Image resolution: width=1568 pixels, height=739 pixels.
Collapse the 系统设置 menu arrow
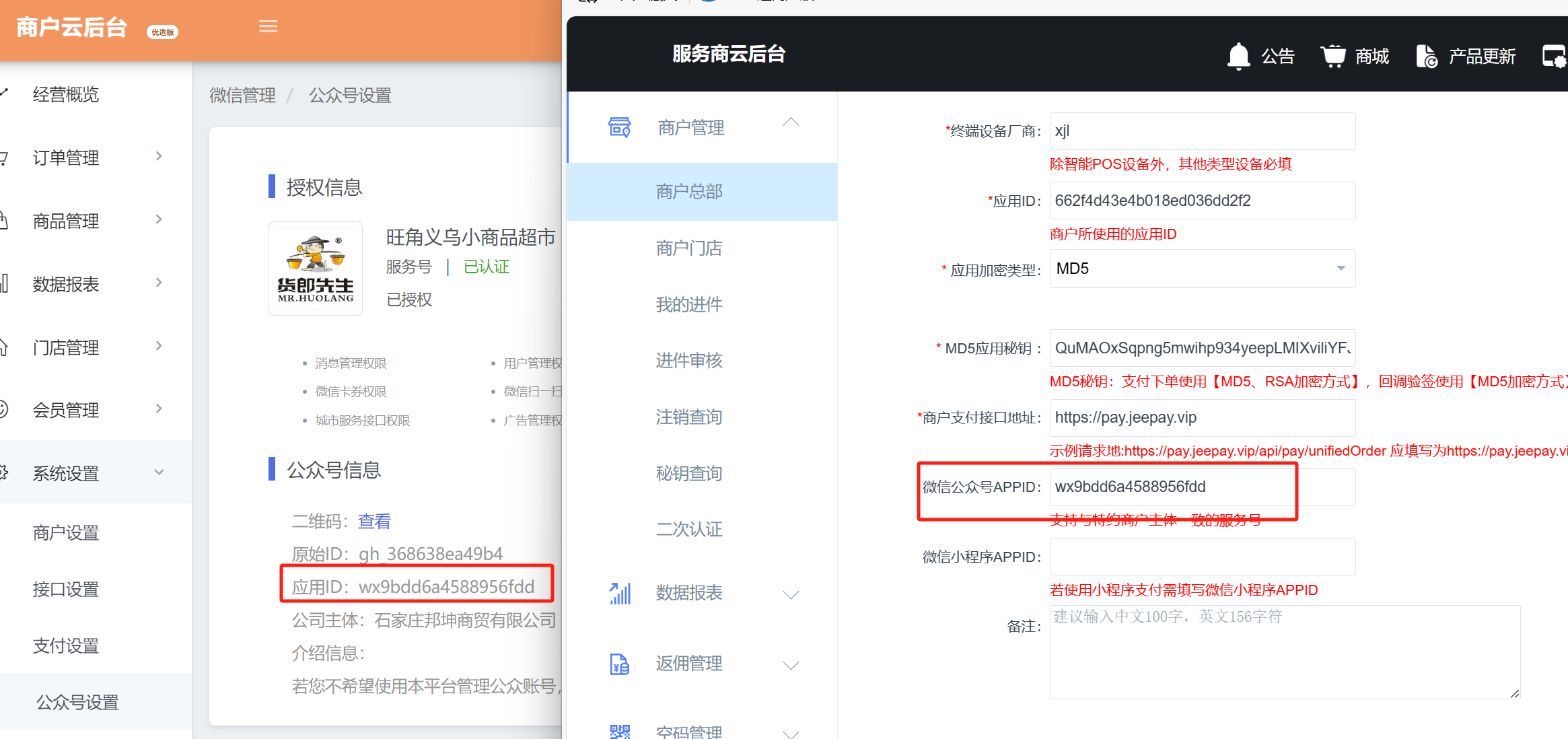(x=159, y=472)
